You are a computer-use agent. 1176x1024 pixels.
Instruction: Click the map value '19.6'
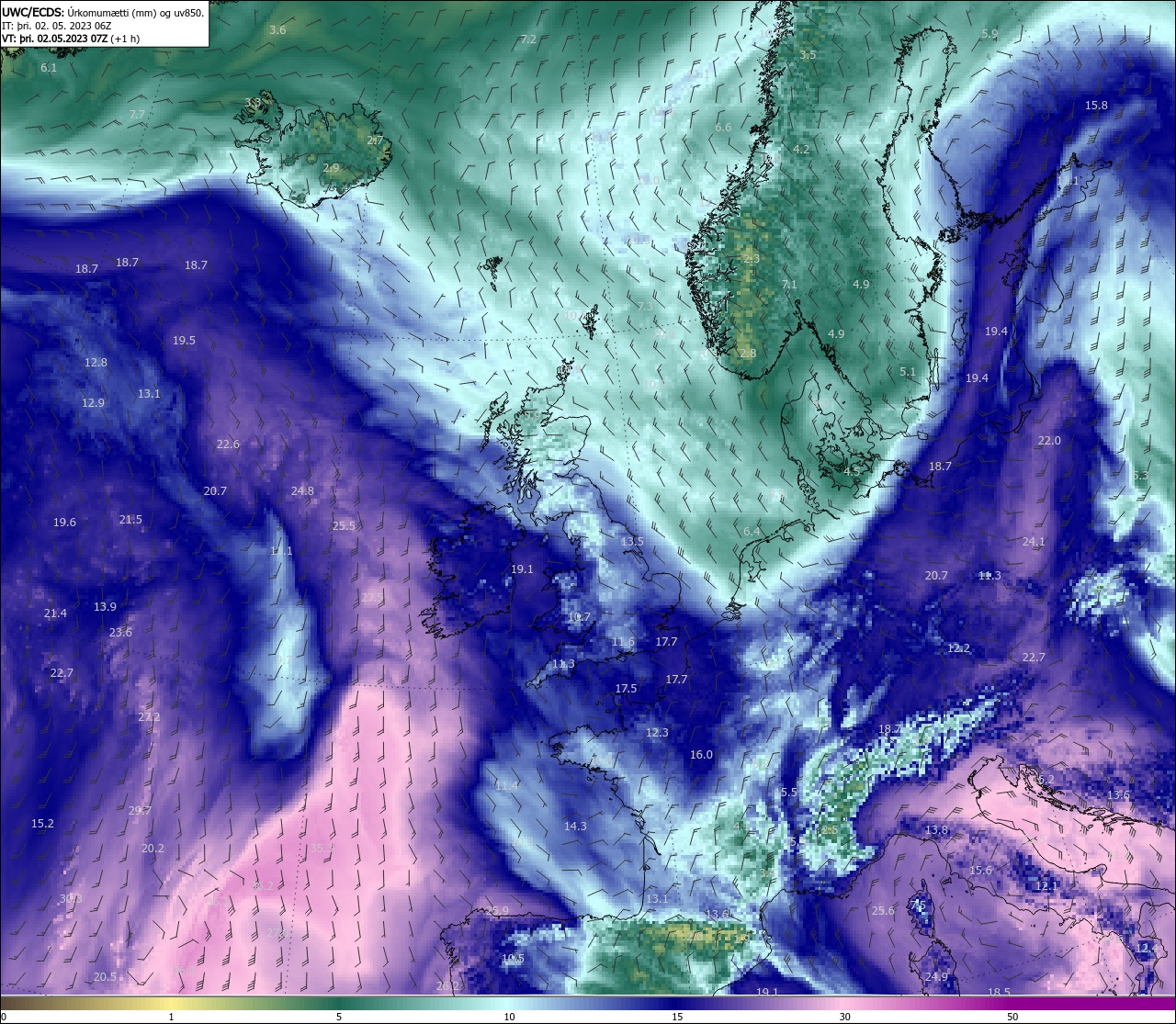tap(64, 523)
